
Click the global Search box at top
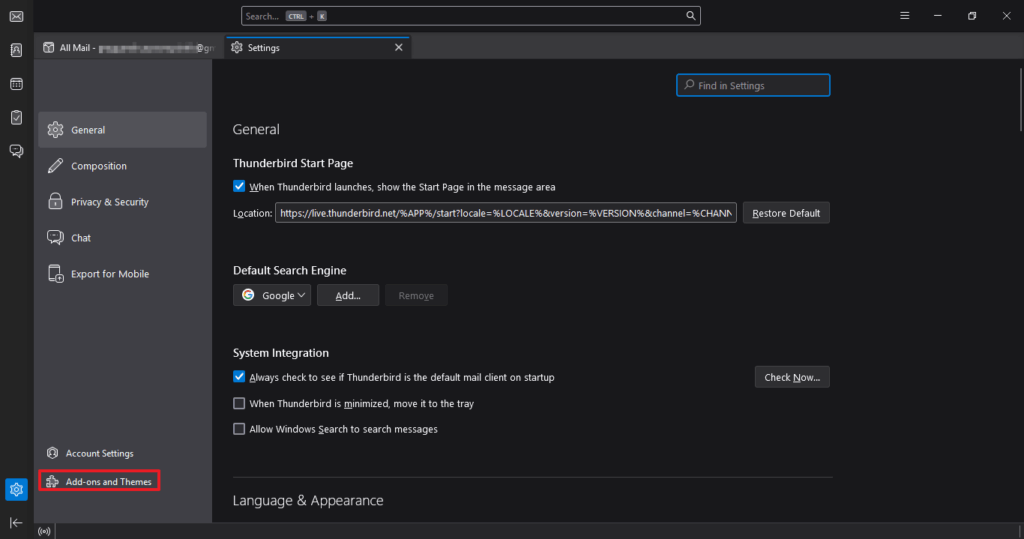click(471, 16)
